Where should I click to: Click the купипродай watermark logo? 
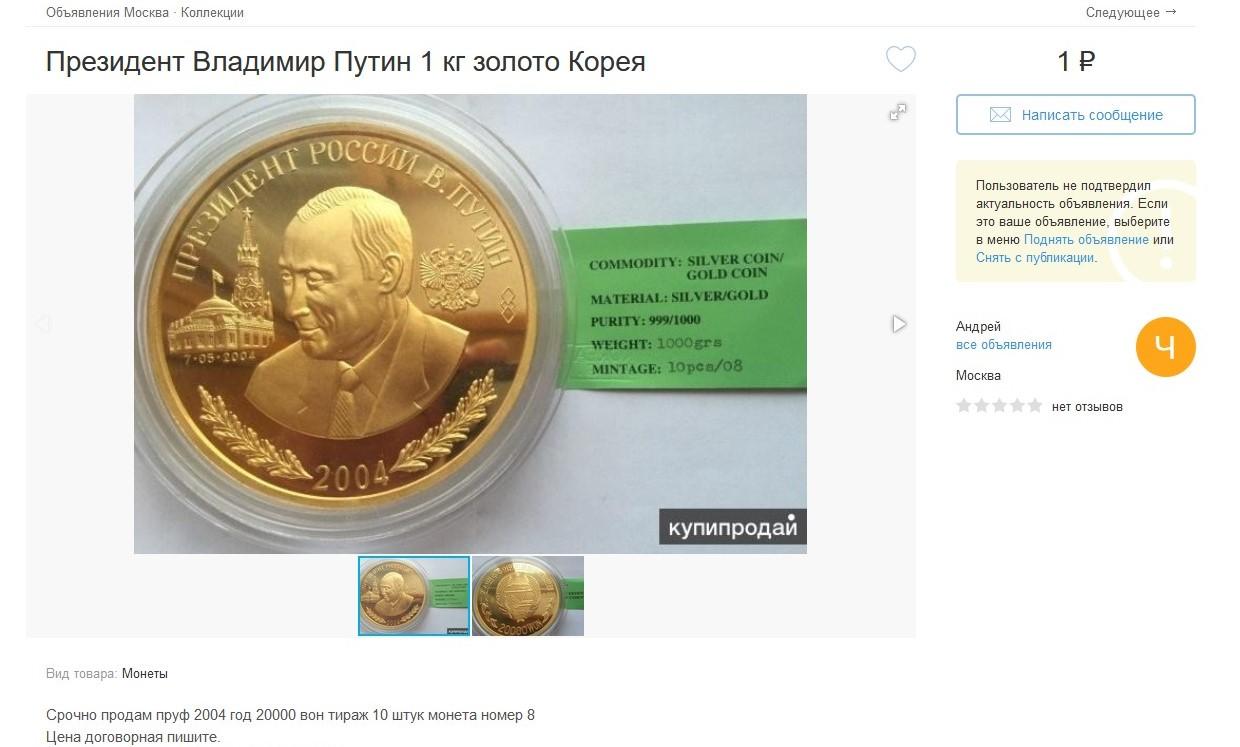[732, 527]
